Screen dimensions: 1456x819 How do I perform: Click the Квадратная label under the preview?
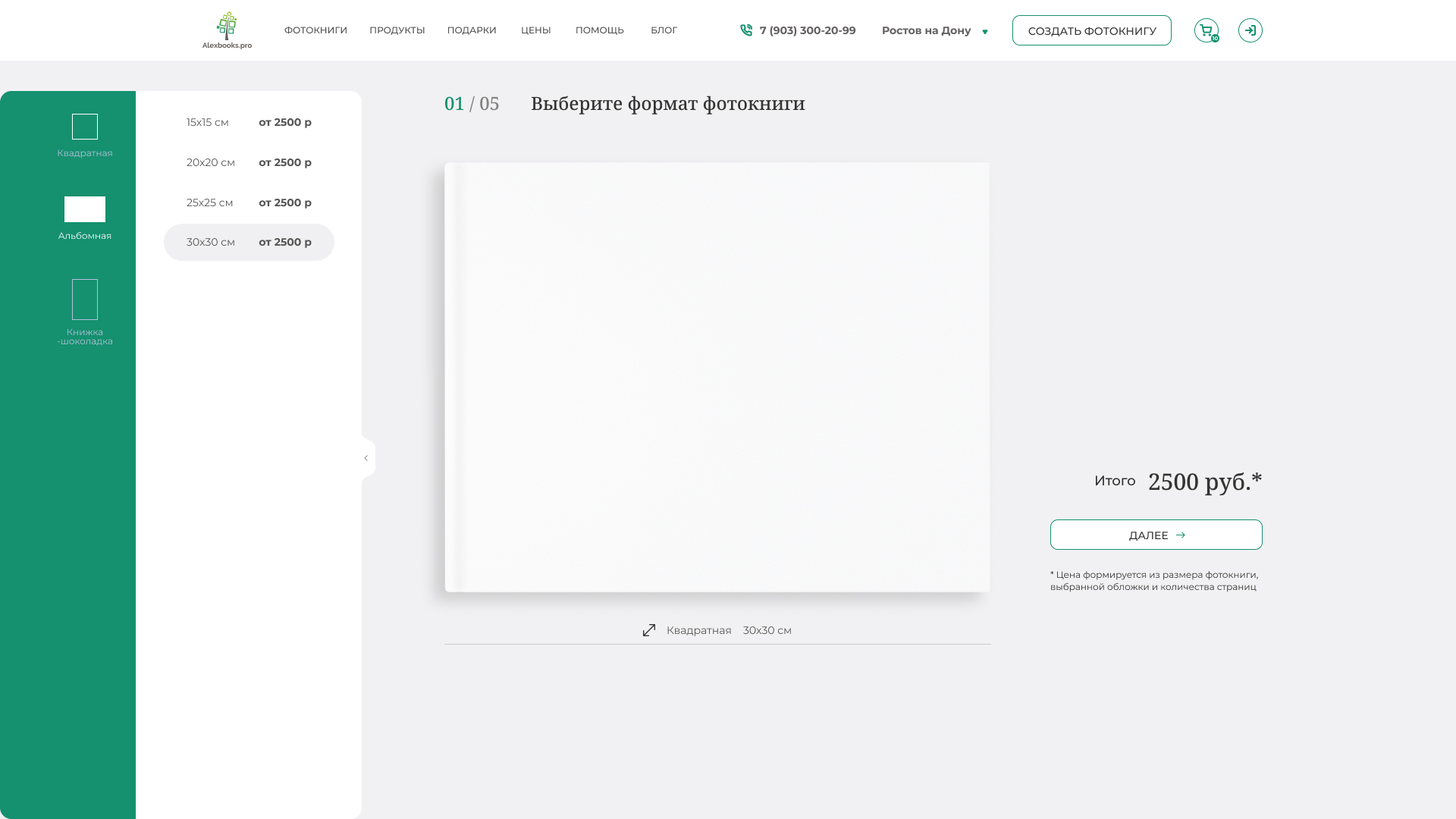point(699,630)
